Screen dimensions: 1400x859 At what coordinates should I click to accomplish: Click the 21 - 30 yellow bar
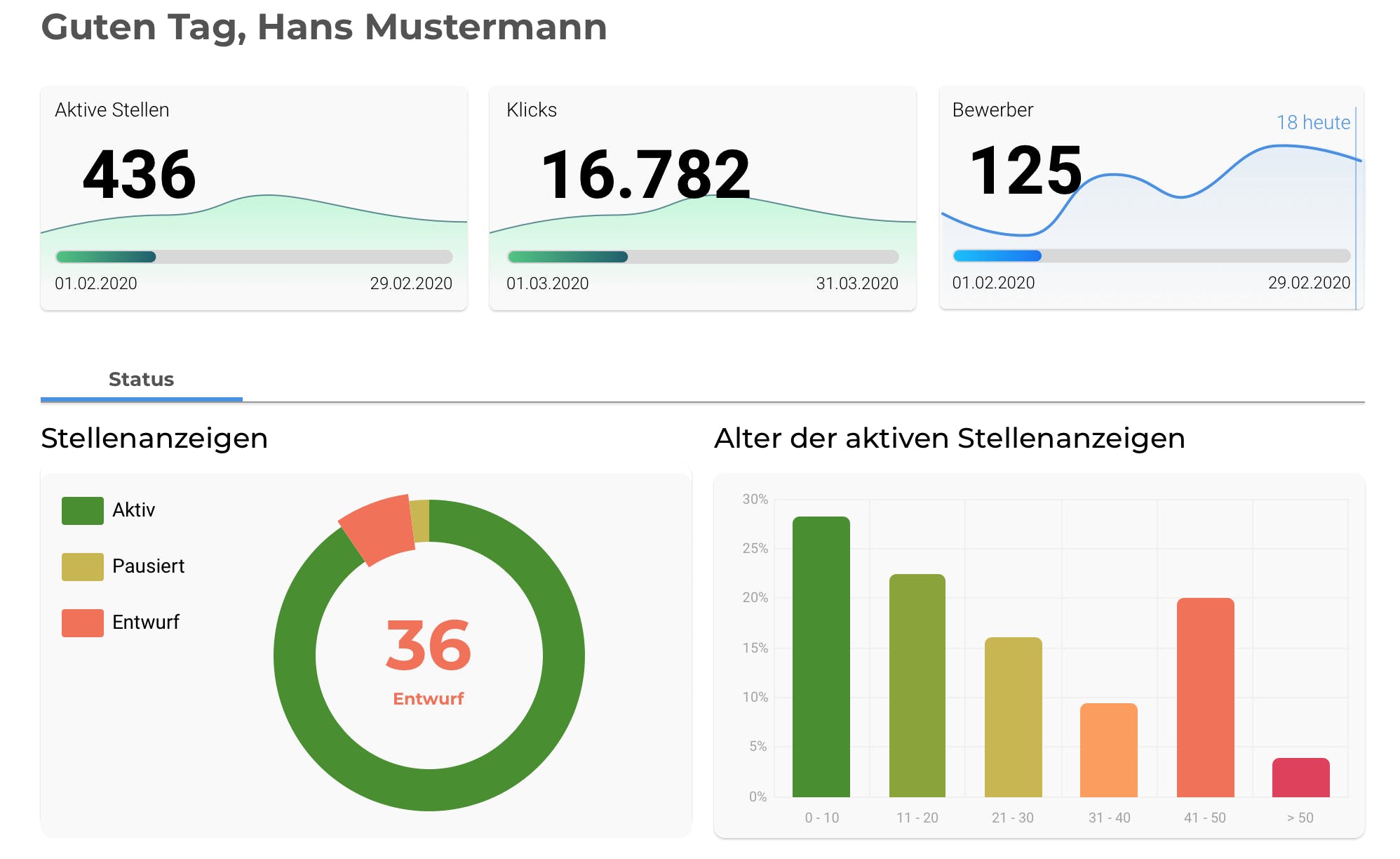(x=1013, y=717)
